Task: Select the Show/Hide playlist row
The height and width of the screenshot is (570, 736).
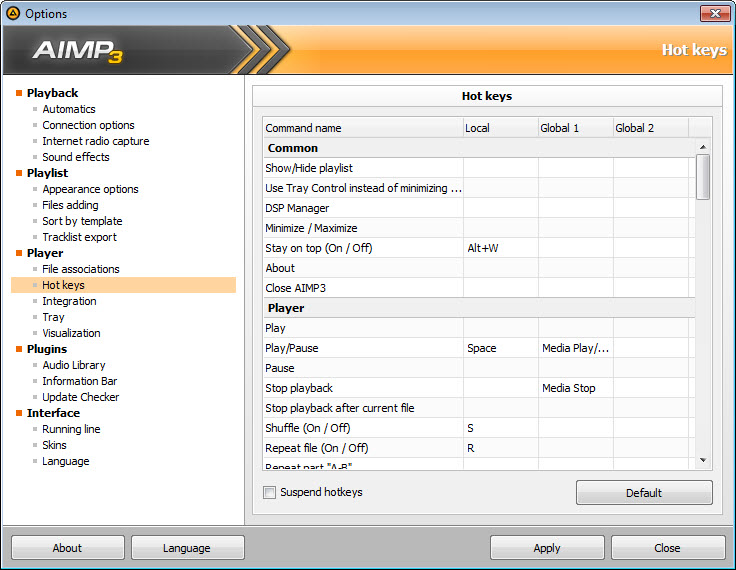Action: [x=479, y=168]
